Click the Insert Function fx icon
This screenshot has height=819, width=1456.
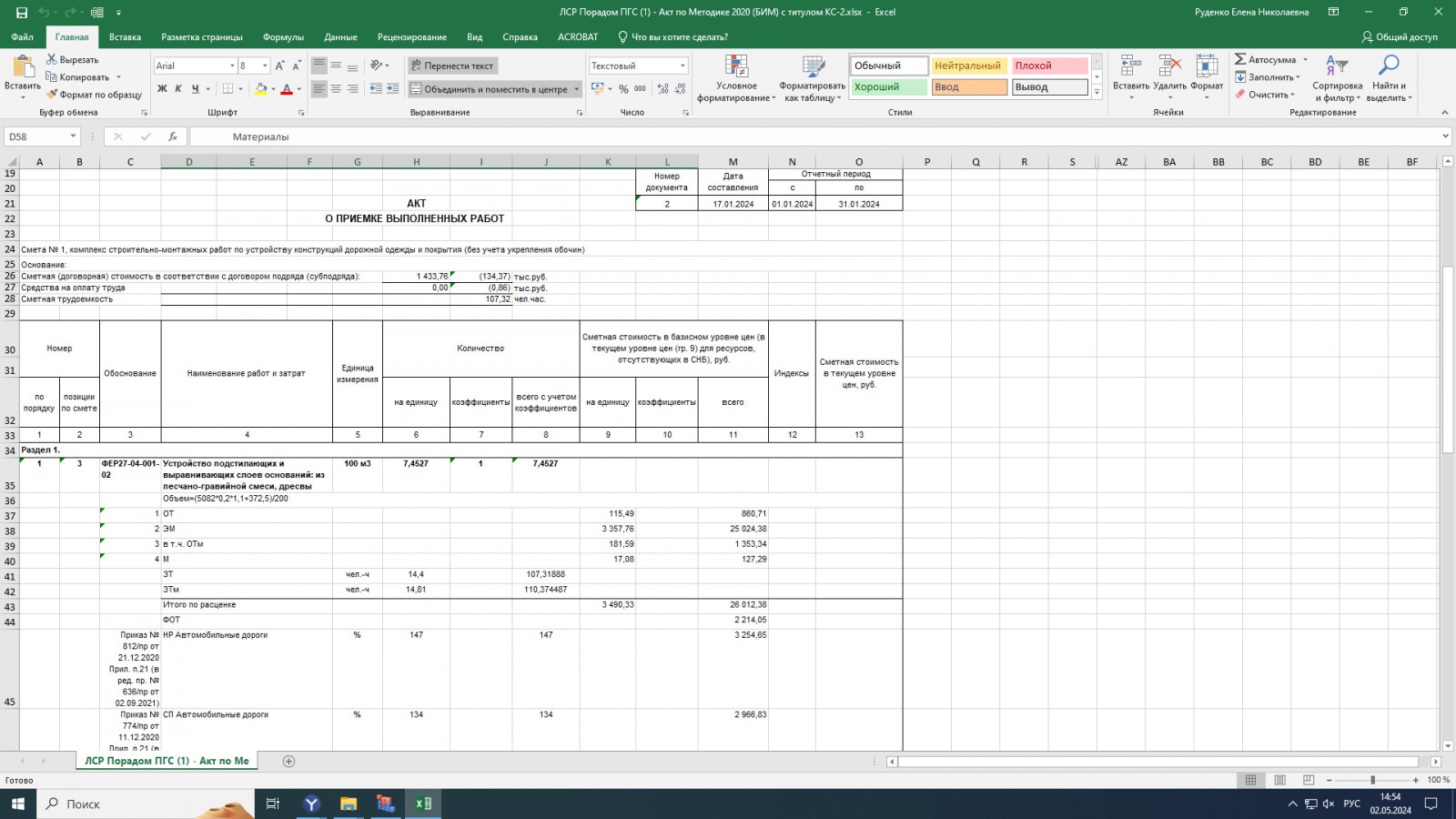pyautogui.click(x=173, y=136)
